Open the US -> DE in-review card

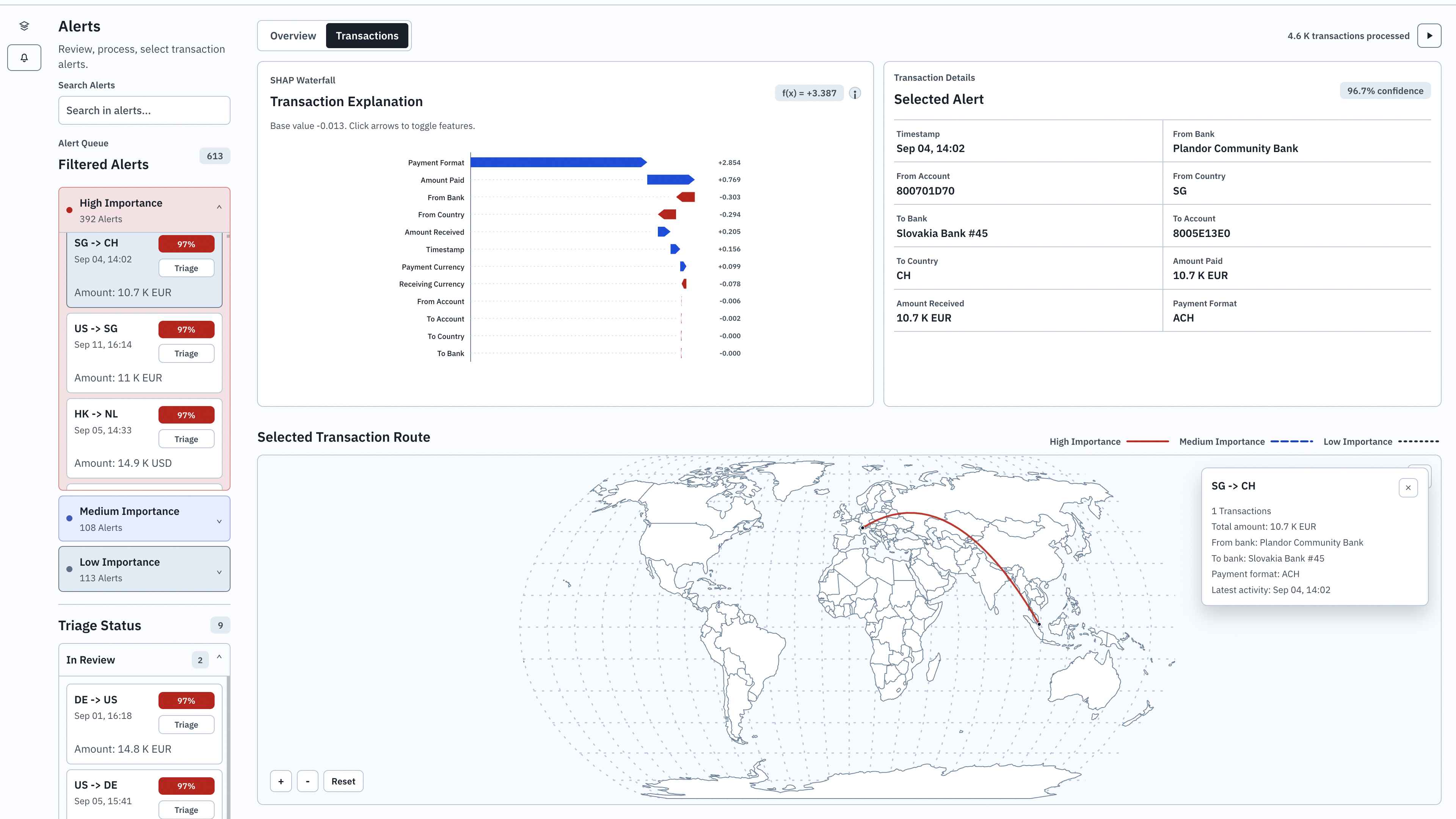(x=144, y=794)
